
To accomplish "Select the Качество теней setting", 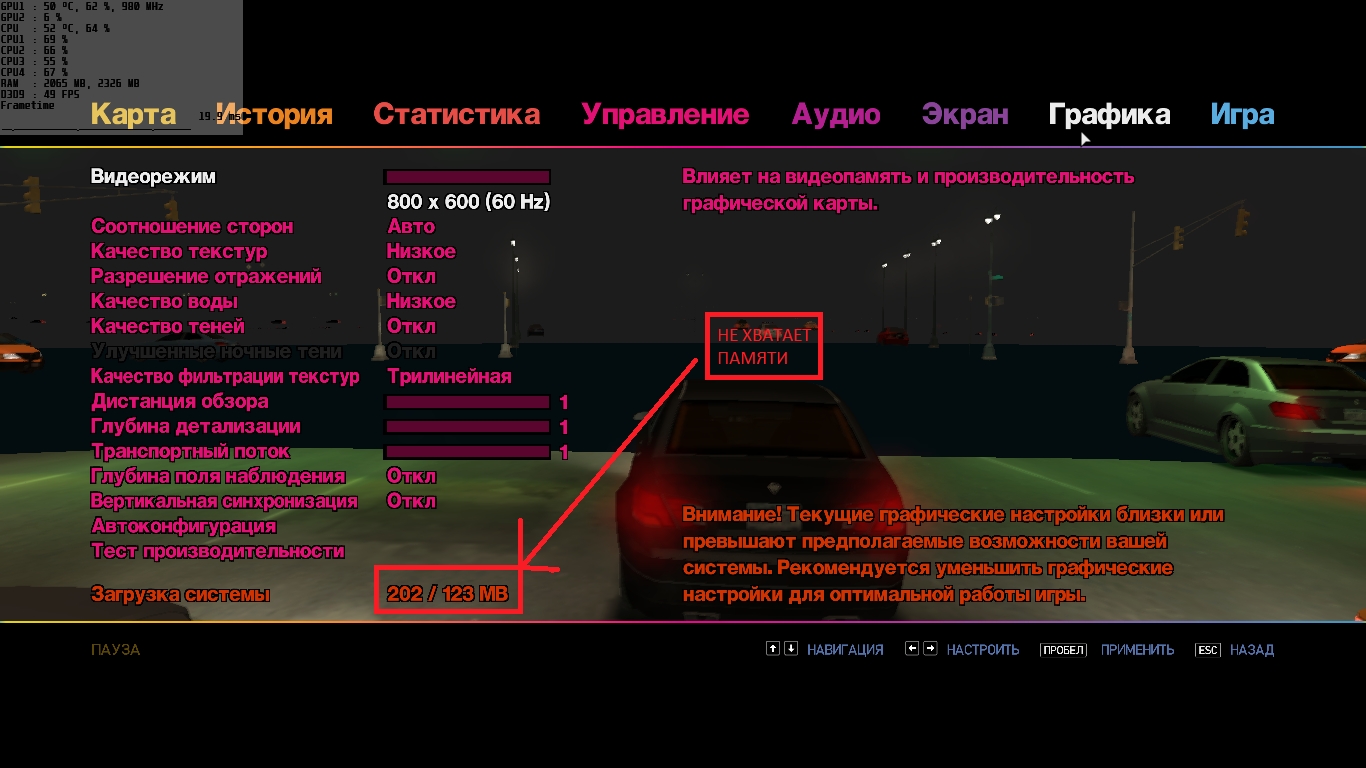I will [167, 327].
